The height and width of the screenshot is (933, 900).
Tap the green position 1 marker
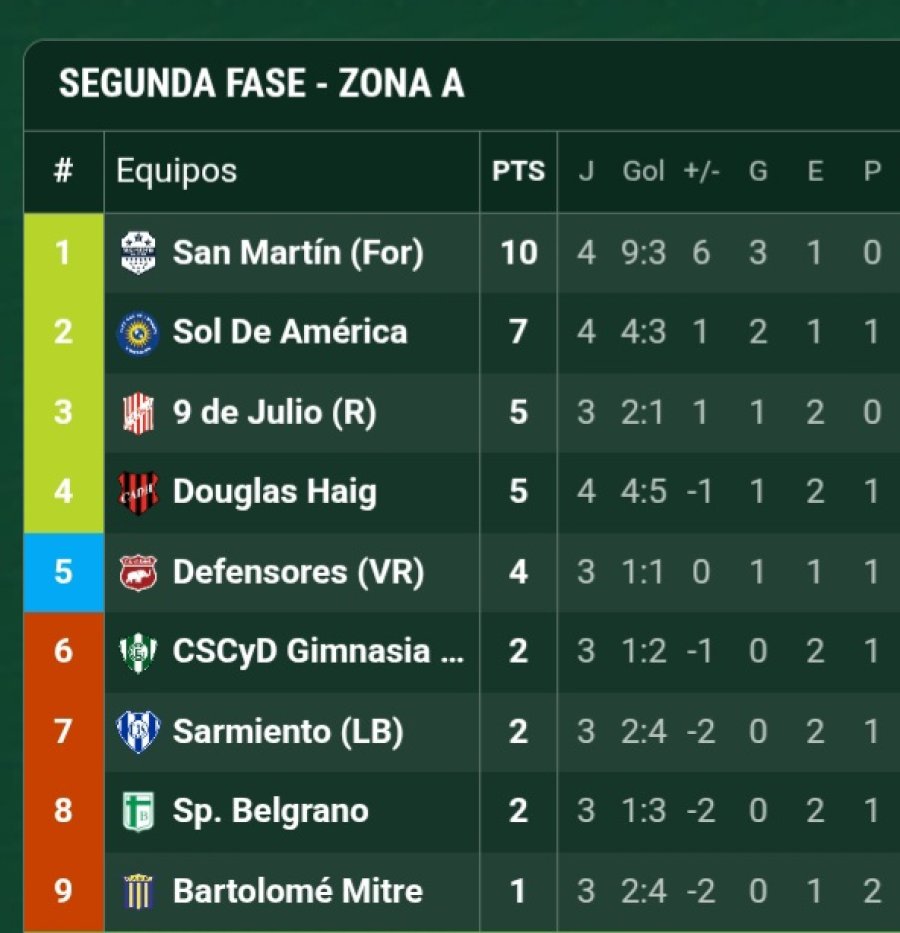click(x=64, y=253)
